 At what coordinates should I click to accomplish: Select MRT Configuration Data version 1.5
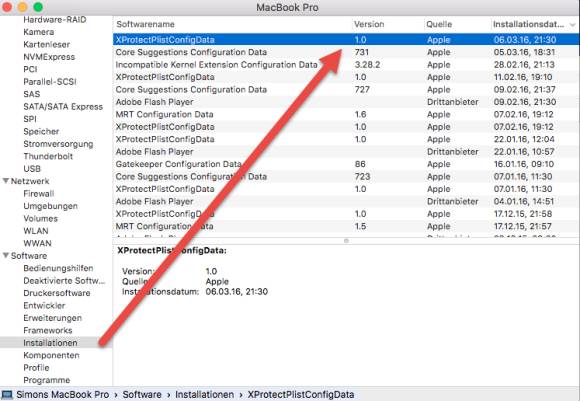(x=346, y=226)
